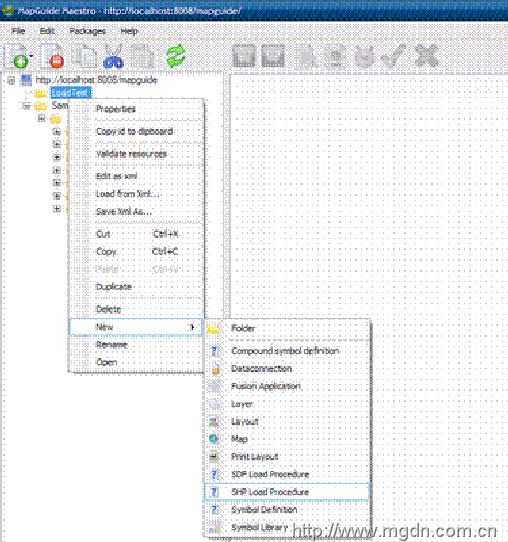Image resolution: width=508 pixels, height=542 pixels.
Task: Select Symbol Definition submenu entry
Action: 288,510
